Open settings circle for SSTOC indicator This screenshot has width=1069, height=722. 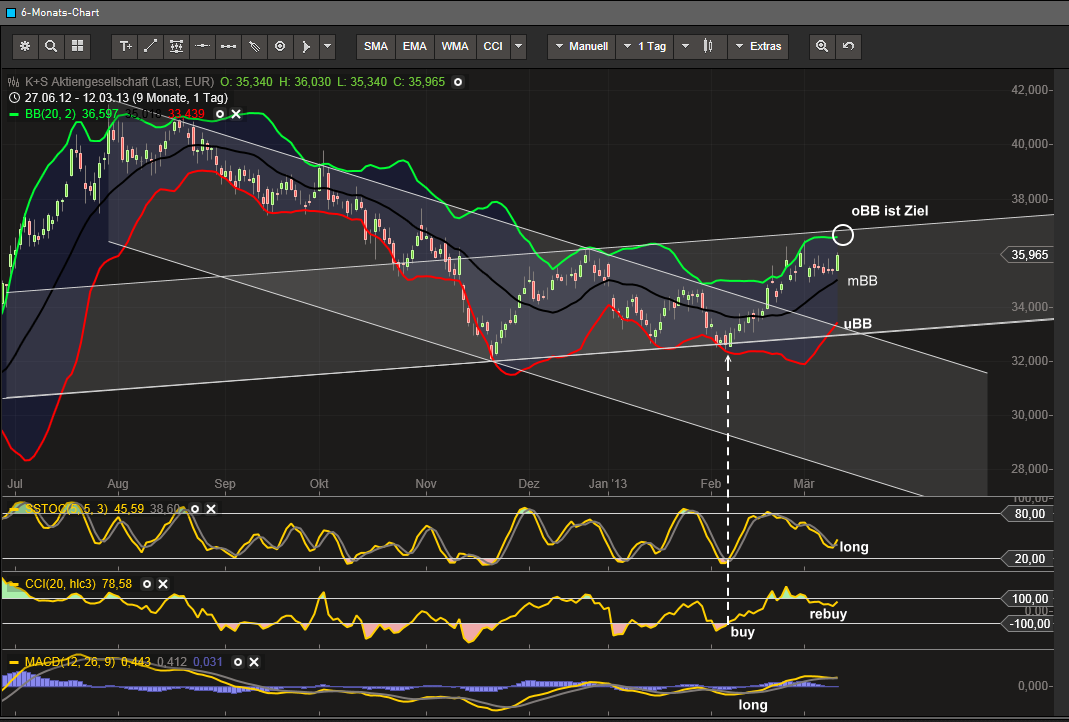pos(194,509)
